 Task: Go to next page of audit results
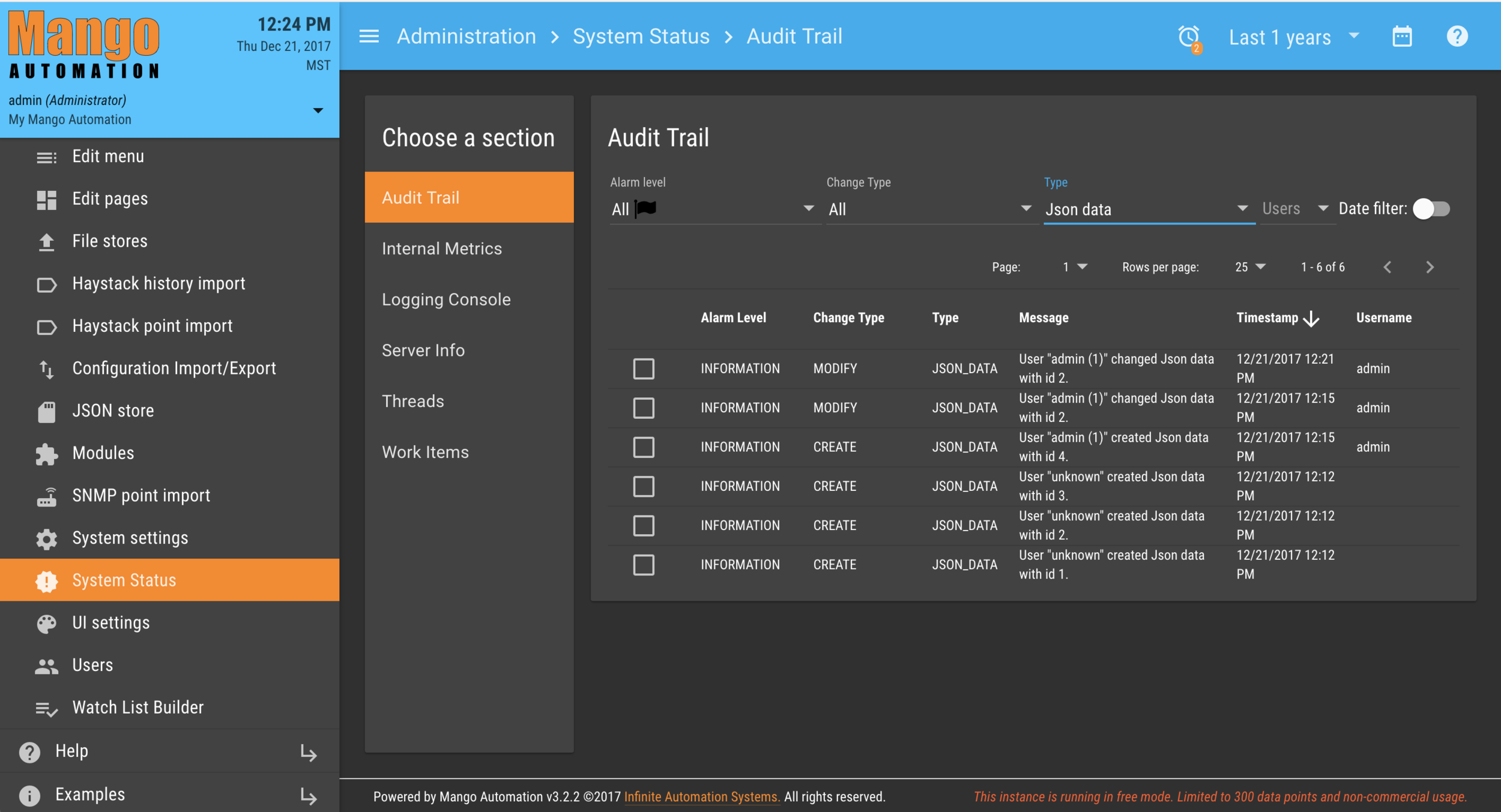click(x=1430, y=267)
